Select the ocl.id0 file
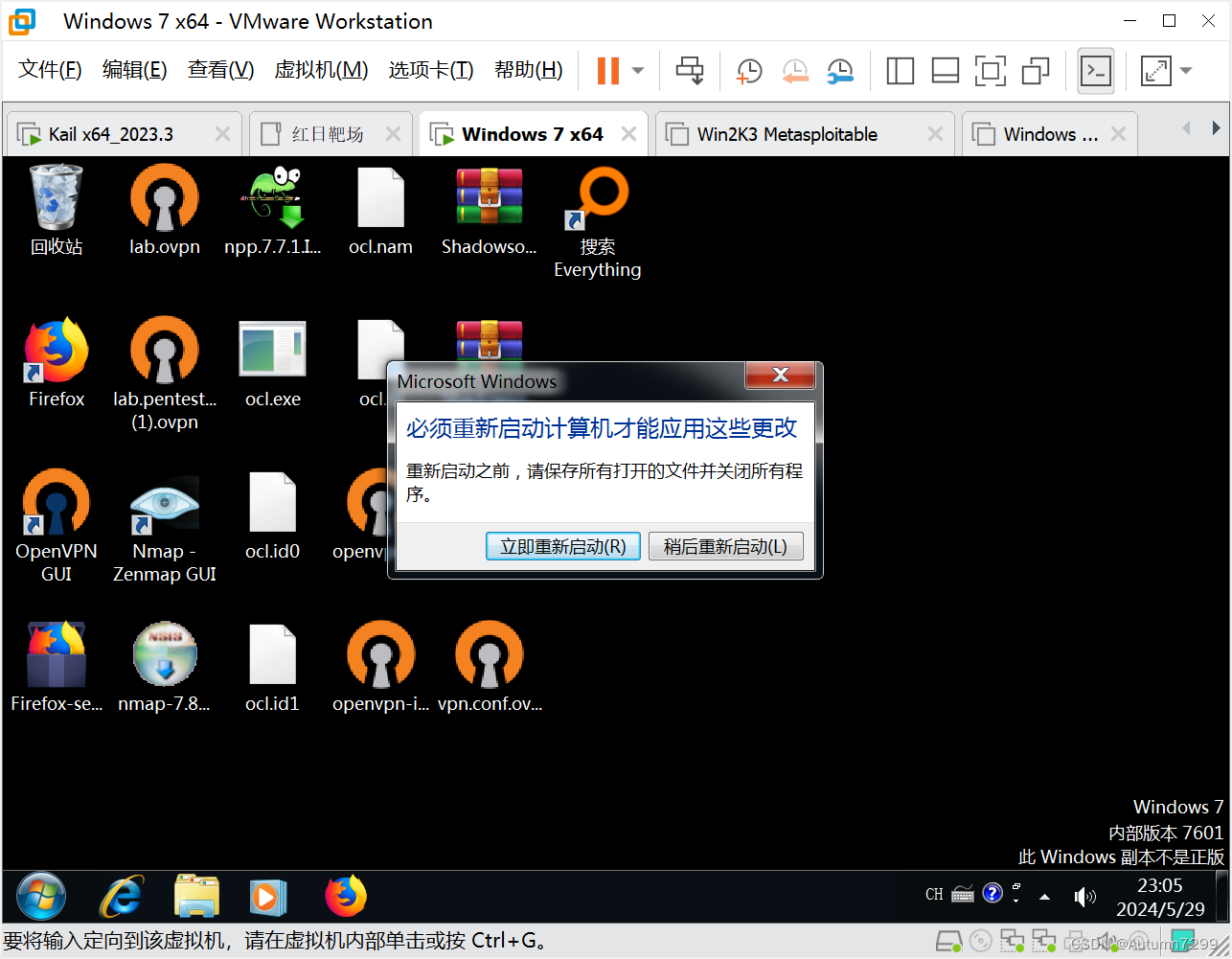Viewport: 1232px width, 959px height. [273, 515]
